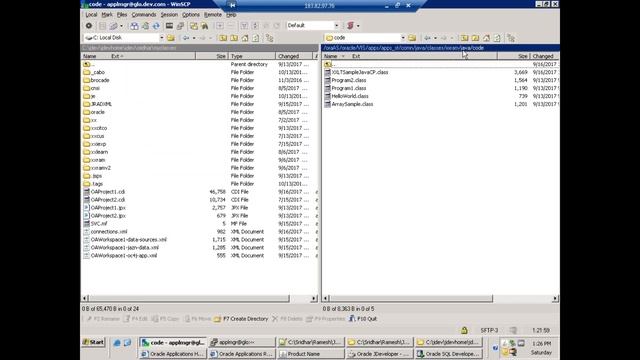The image size is (640, 360).
Task: Select OAWorkspace1-data-sources.xml in local panel
Action: [x=128, y=240]
